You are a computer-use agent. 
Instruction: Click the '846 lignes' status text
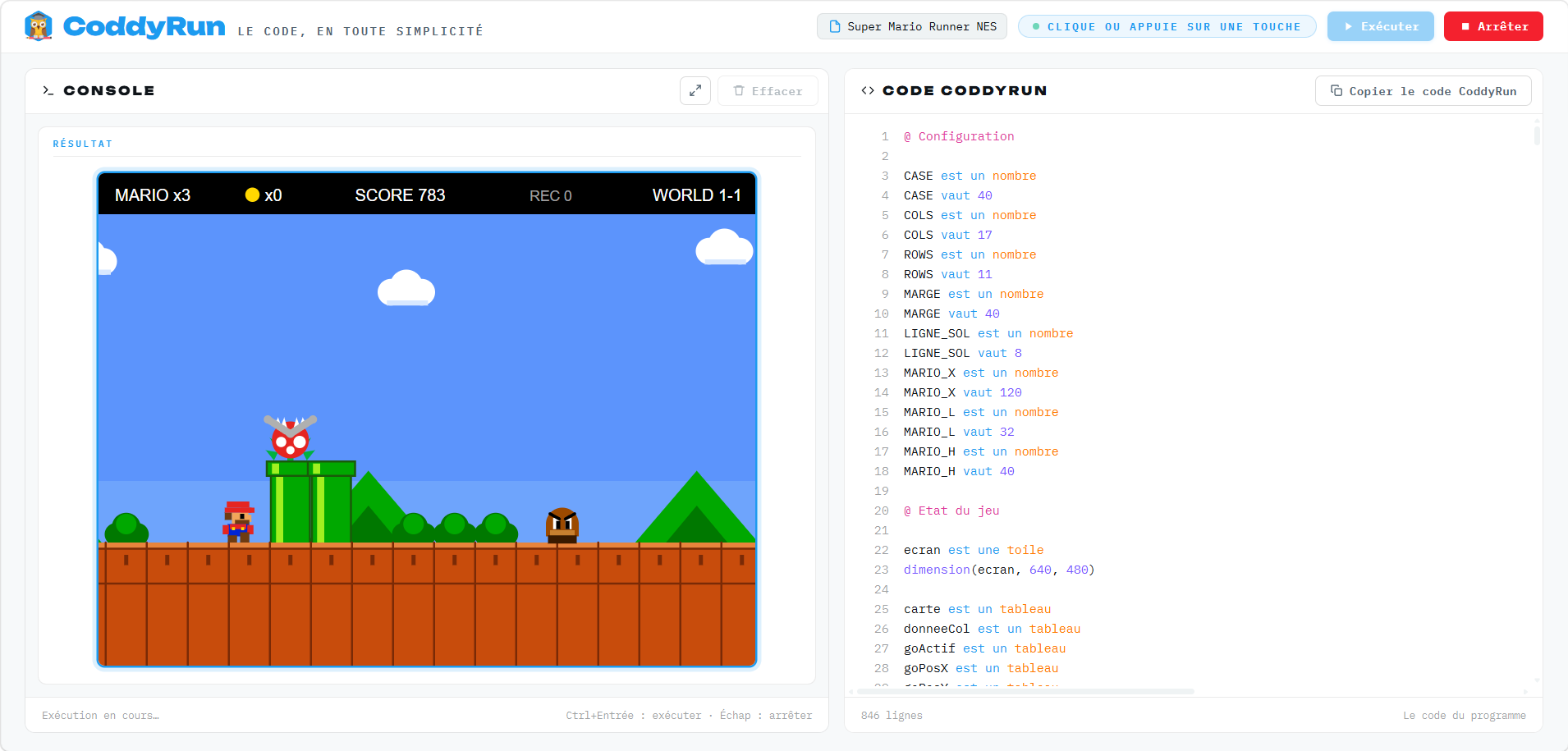point(892,716)
